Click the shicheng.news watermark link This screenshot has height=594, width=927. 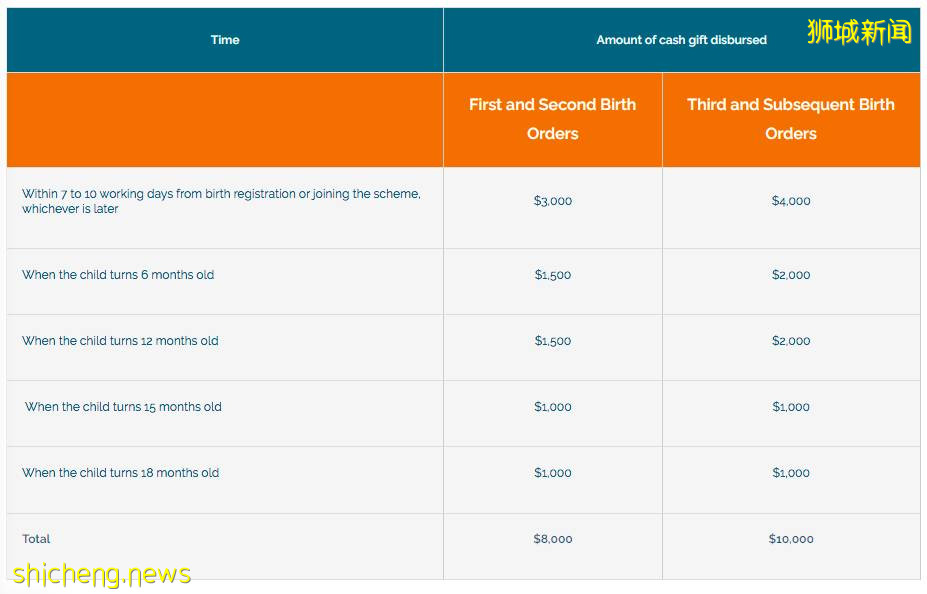102,574
